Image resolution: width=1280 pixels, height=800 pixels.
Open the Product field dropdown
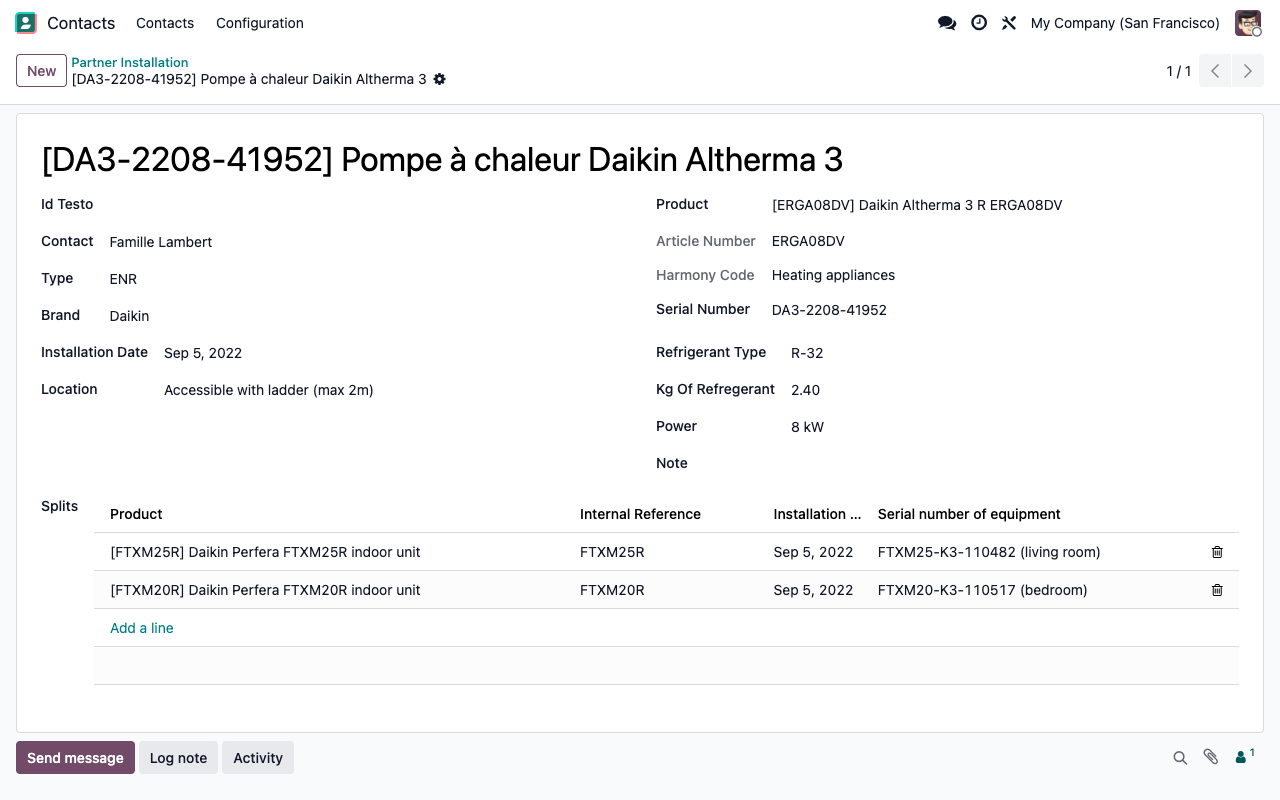1005,205
